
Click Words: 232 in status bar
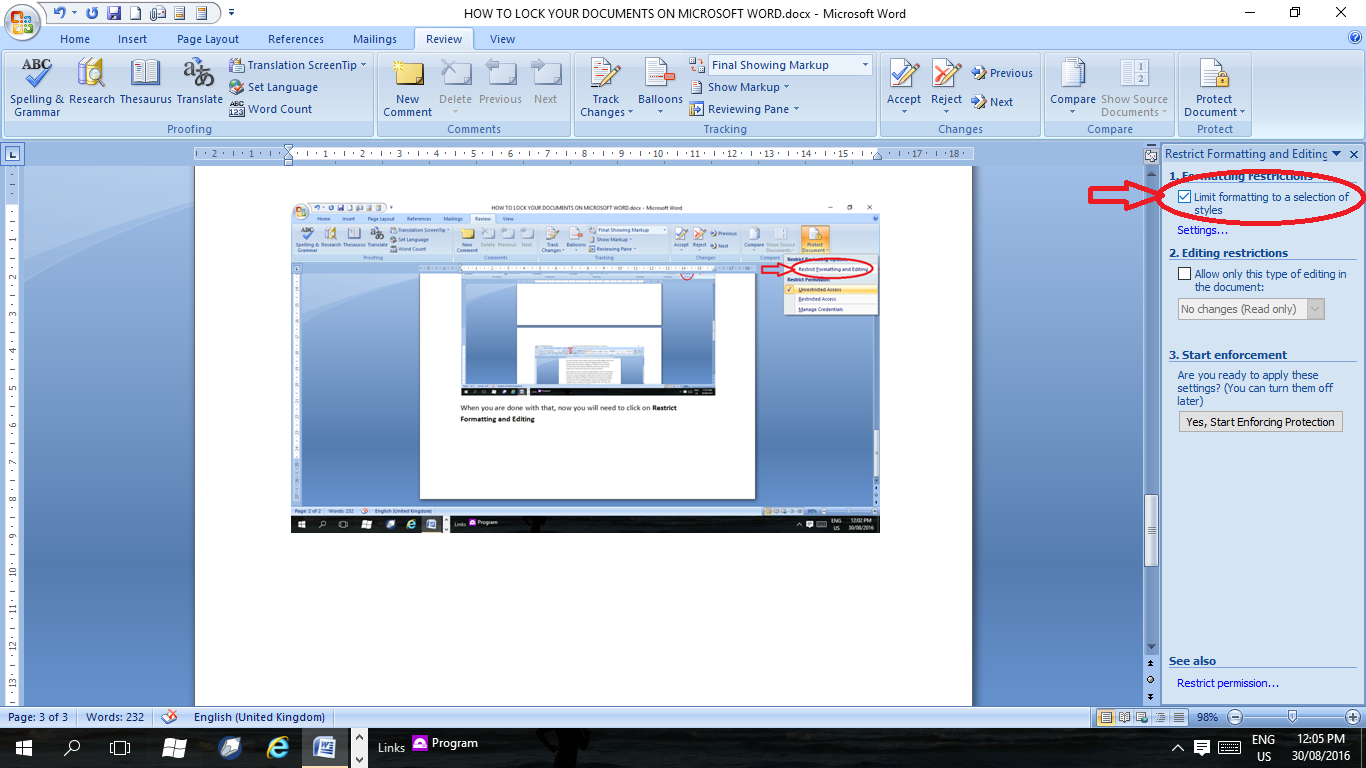[115, 717]
